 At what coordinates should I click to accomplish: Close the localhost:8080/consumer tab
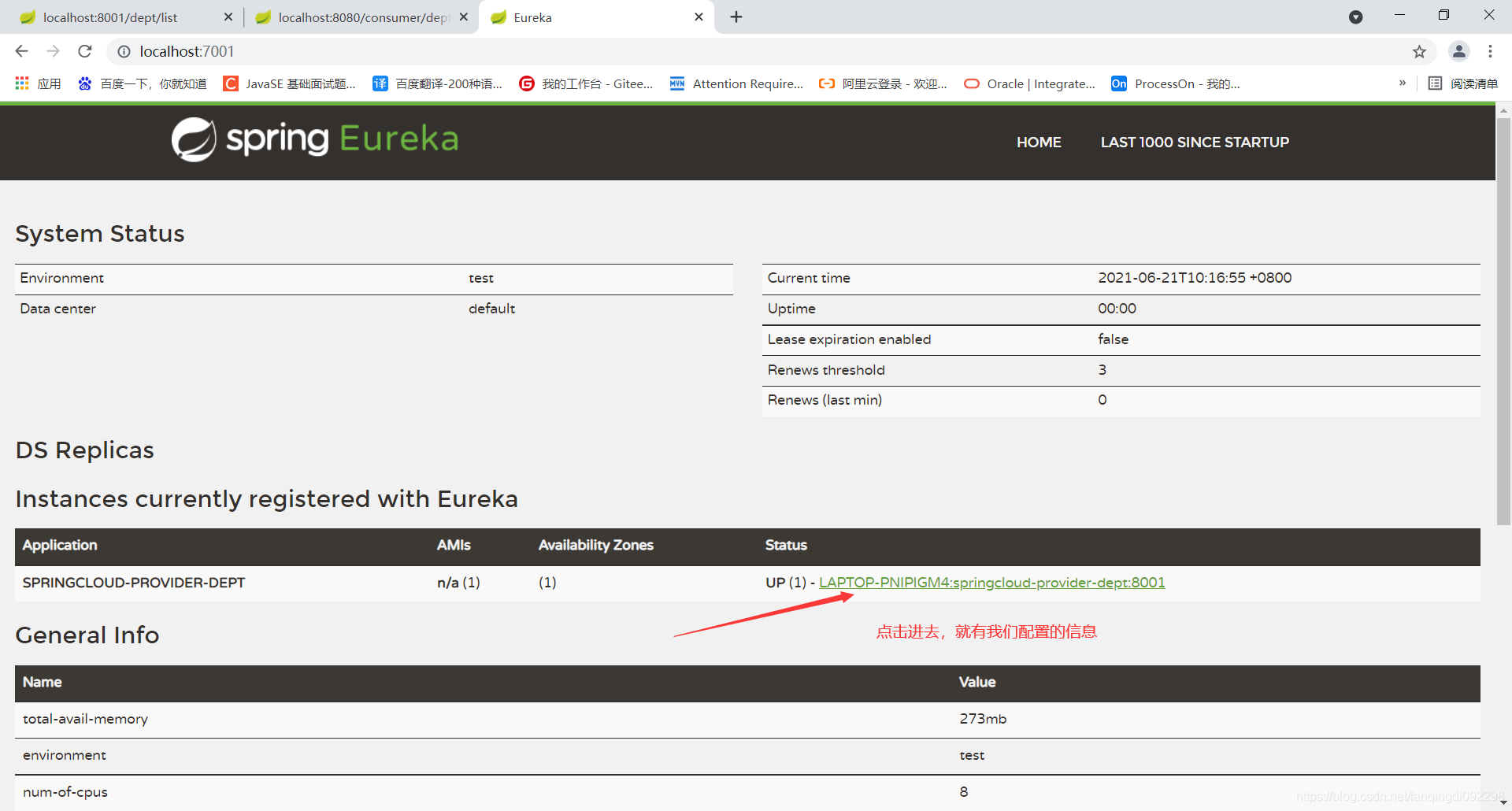pos(464,17)
